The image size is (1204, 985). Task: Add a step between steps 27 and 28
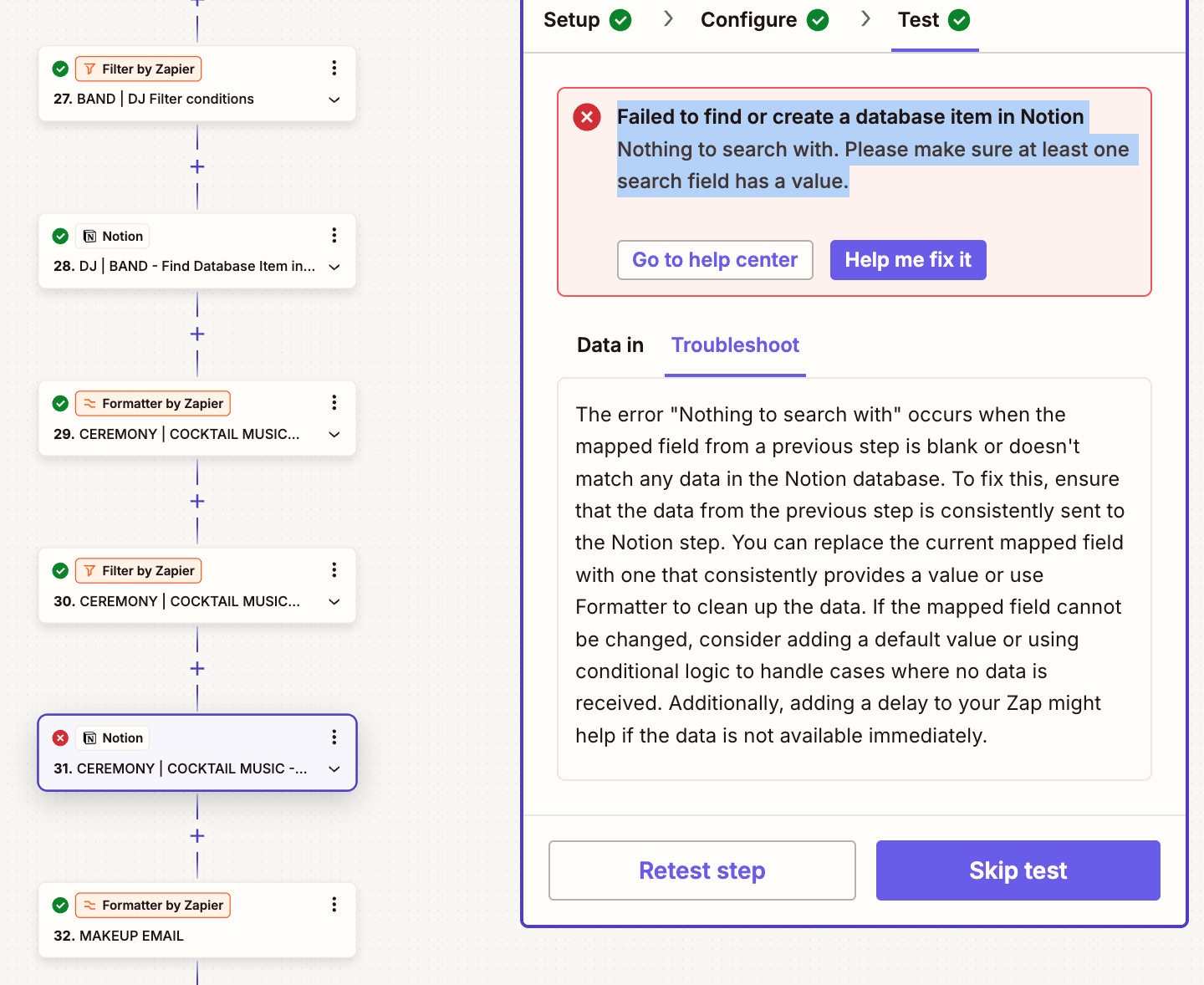197,166
